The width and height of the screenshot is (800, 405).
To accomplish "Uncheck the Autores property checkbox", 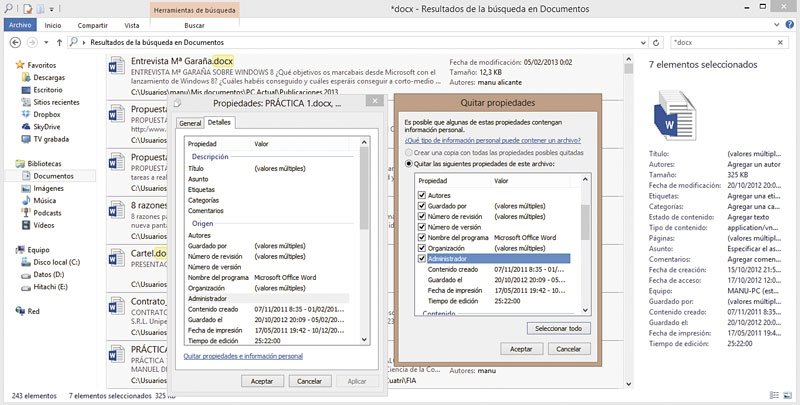I will coord(421,195).
